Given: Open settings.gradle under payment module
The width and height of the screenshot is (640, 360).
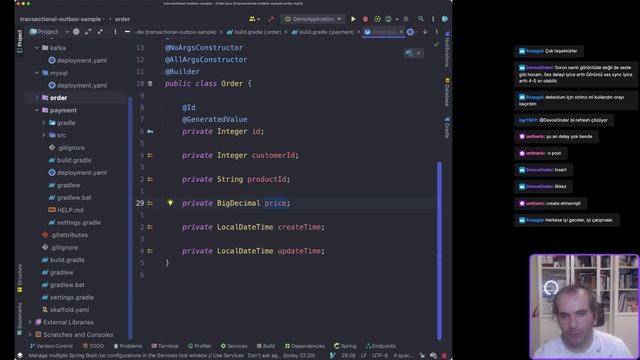Looking at the screenshot, I should 75,222.
